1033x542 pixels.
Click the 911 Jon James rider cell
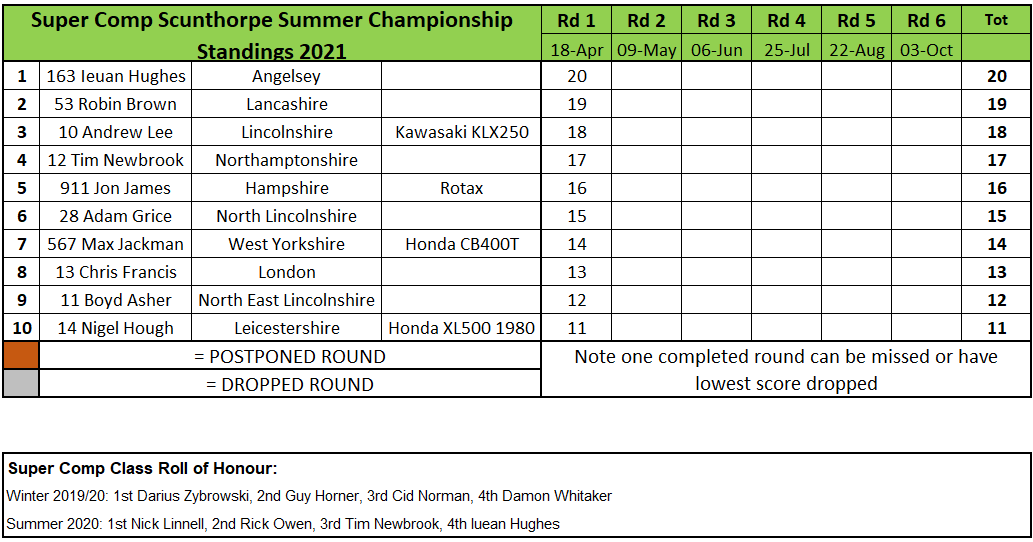tap(116, 188)
